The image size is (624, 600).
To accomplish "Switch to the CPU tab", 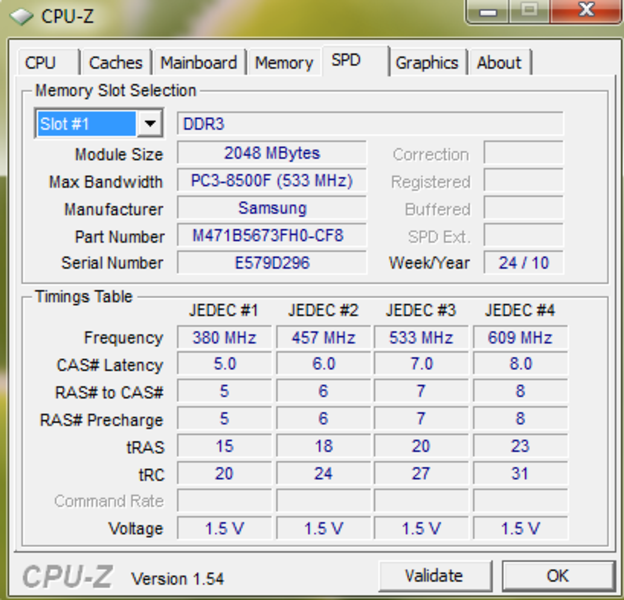I will [47, 62].
